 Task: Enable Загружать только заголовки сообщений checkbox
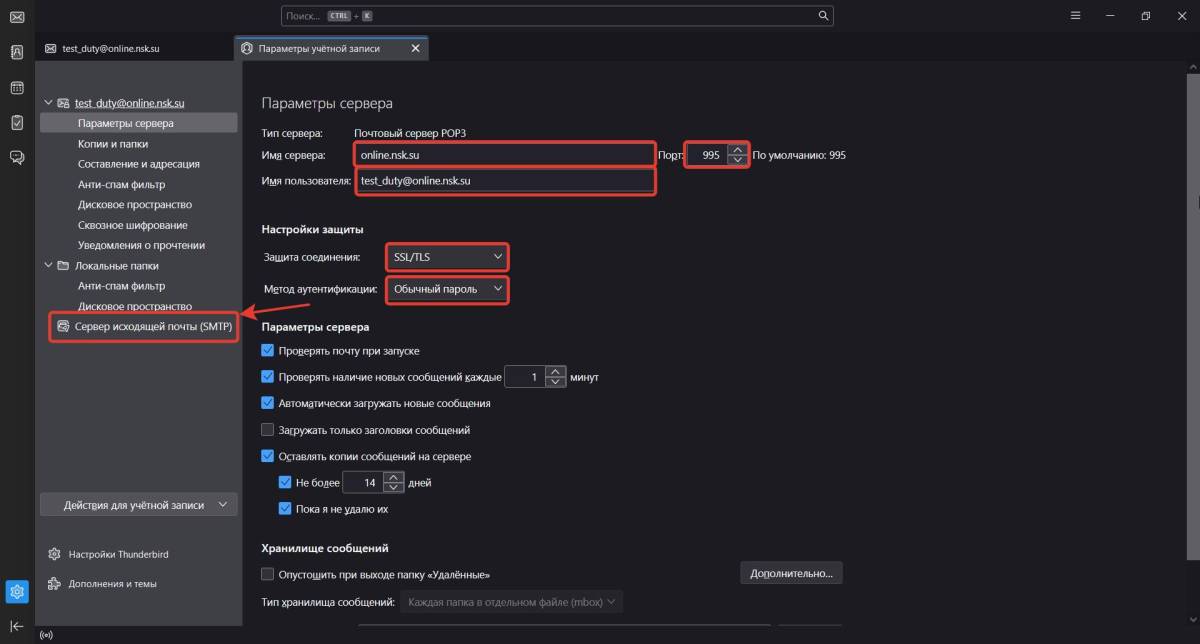coord(267,430)
